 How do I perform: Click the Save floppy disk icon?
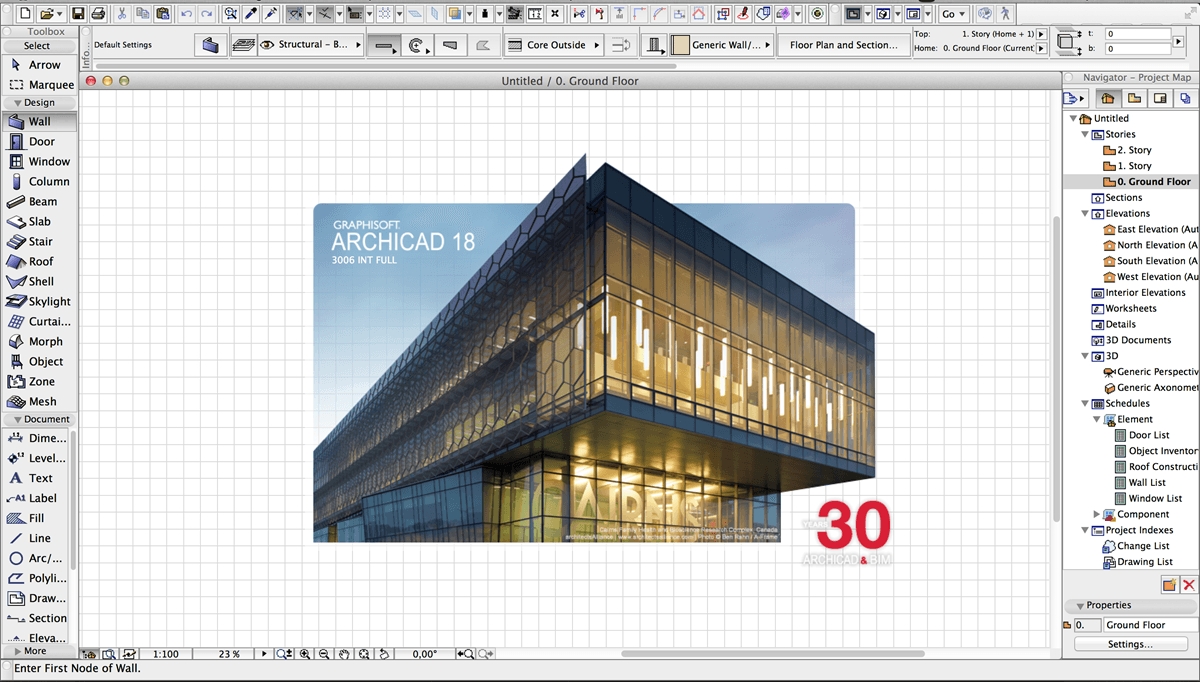[x=76, y=14]
